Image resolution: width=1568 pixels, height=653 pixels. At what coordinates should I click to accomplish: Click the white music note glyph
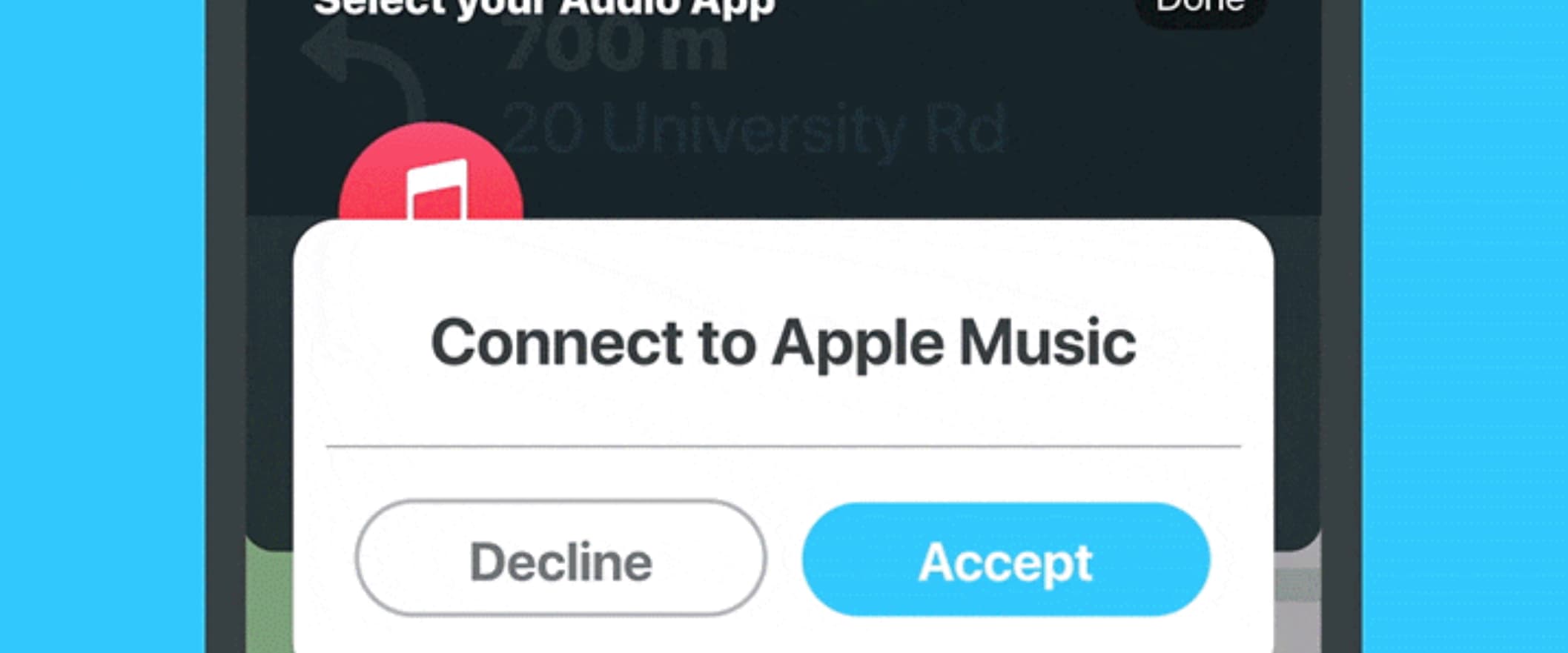tap(437, 190)
